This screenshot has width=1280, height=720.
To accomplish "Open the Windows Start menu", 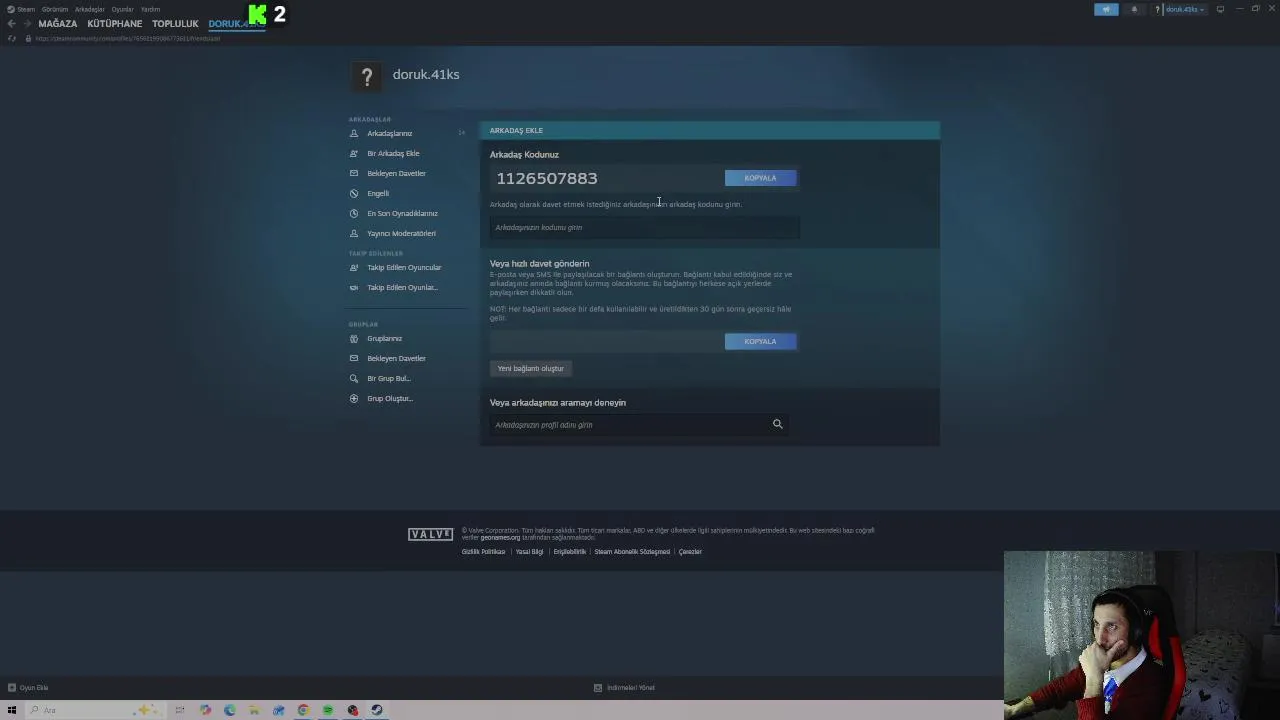I will 12,710.
